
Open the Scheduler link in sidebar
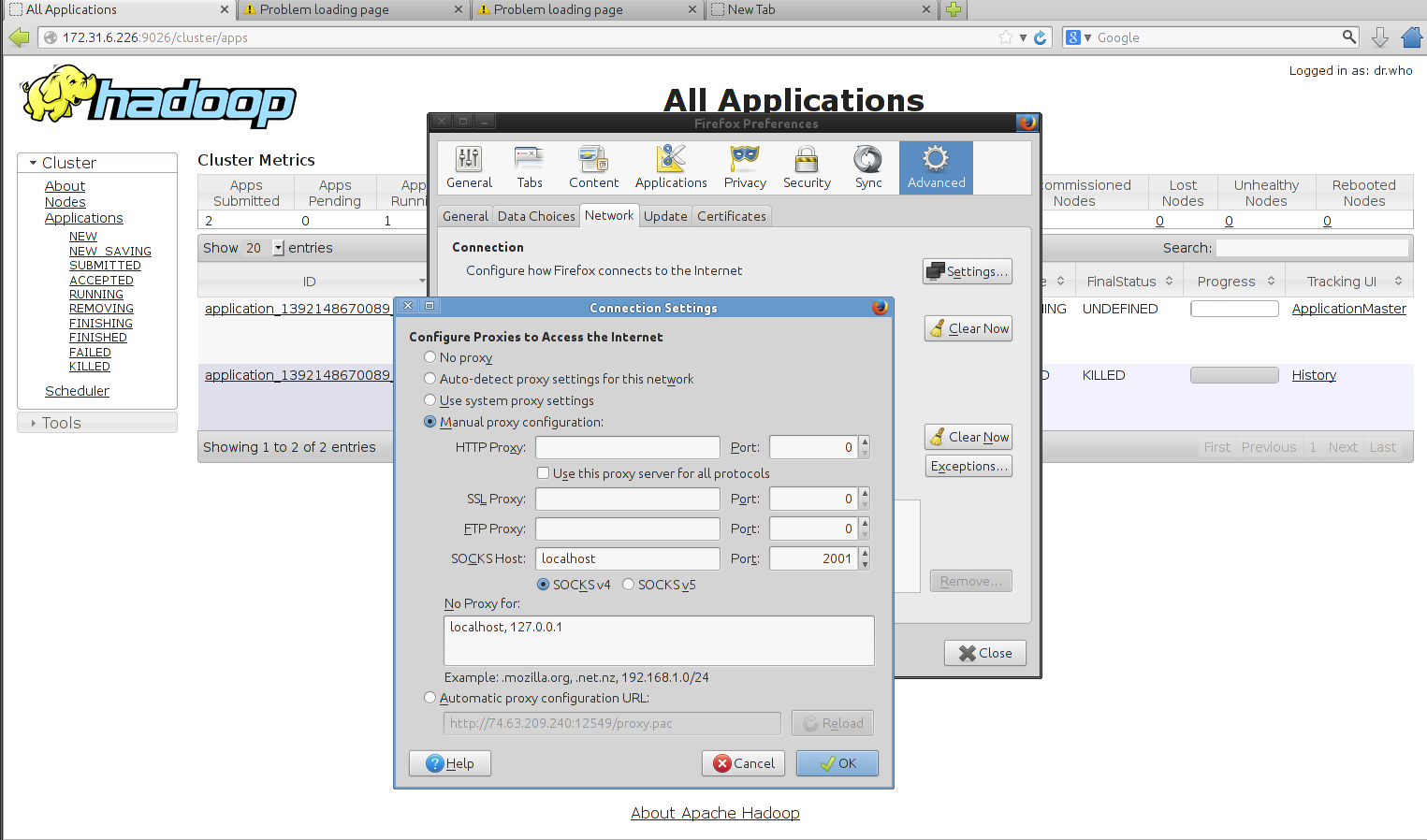click(x=77, y=391)
